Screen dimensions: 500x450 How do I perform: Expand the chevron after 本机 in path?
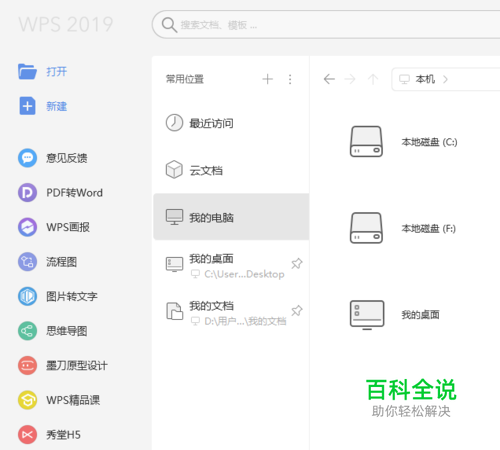coord(445,79)
